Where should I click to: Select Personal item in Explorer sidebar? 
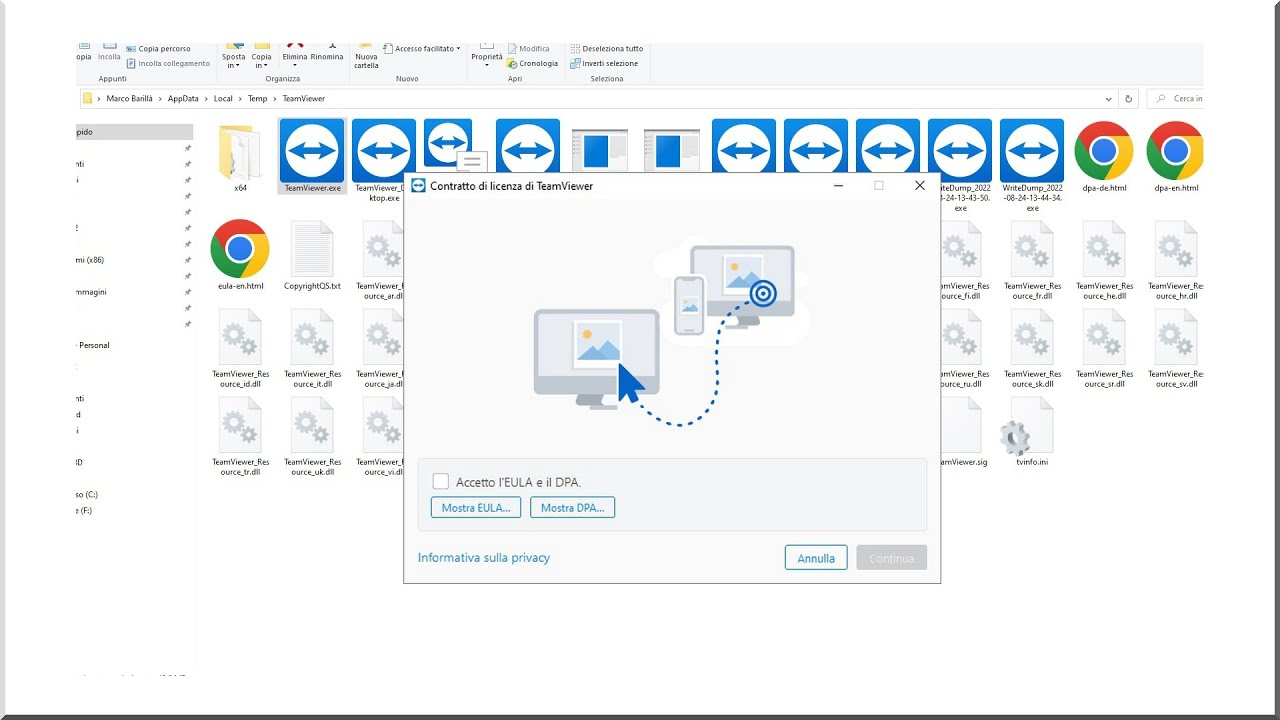96,345
